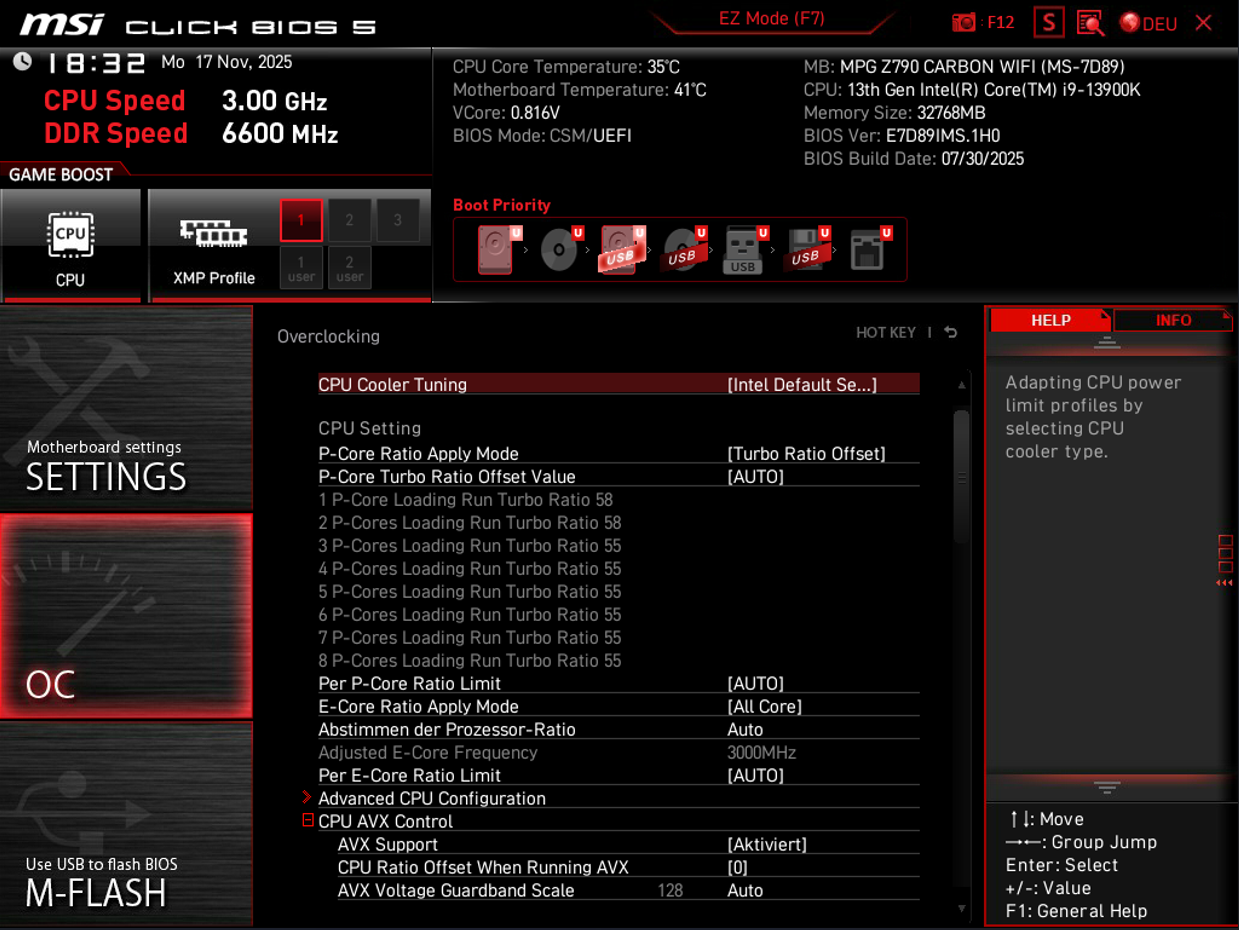This screenshot has height=930, width=1239.
Task: Open the OC overclocking menu
Action: 126,616
